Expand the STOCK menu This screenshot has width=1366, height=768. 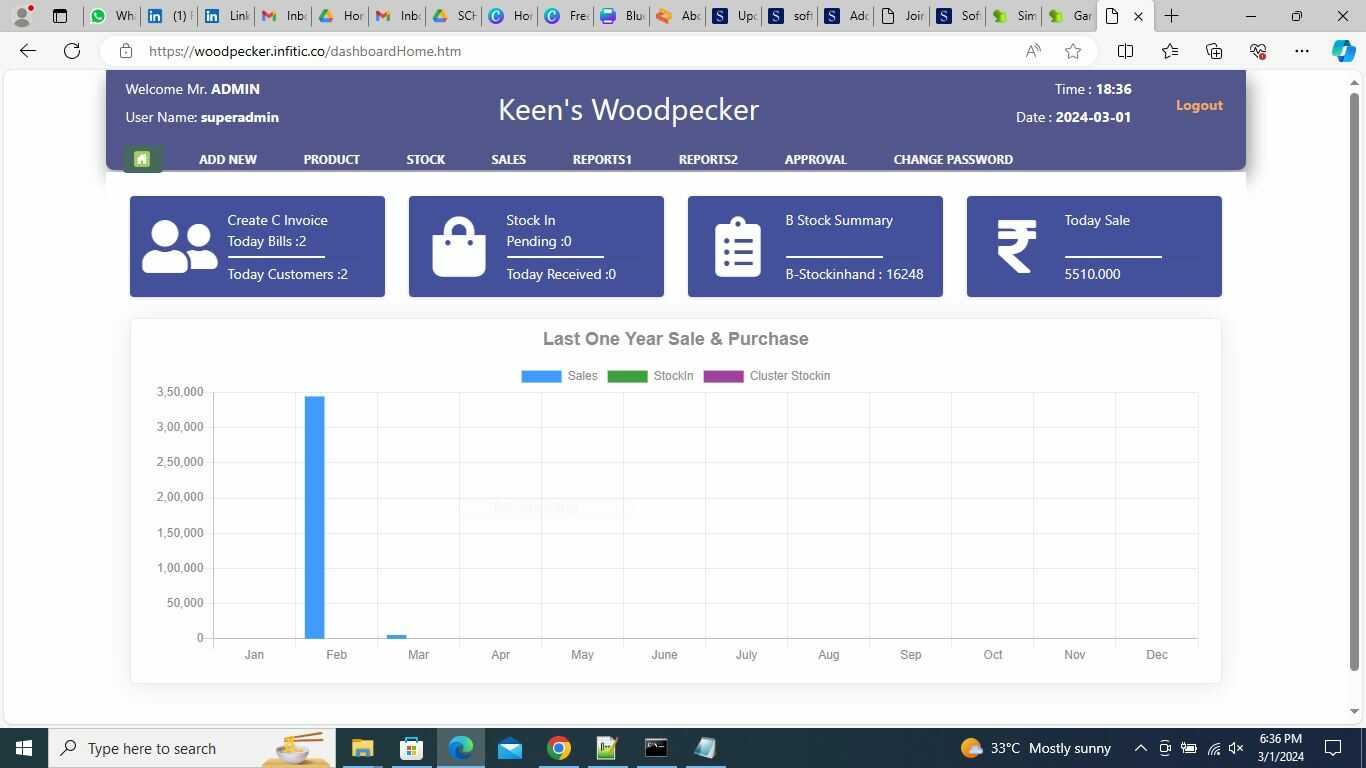point(426,159)
